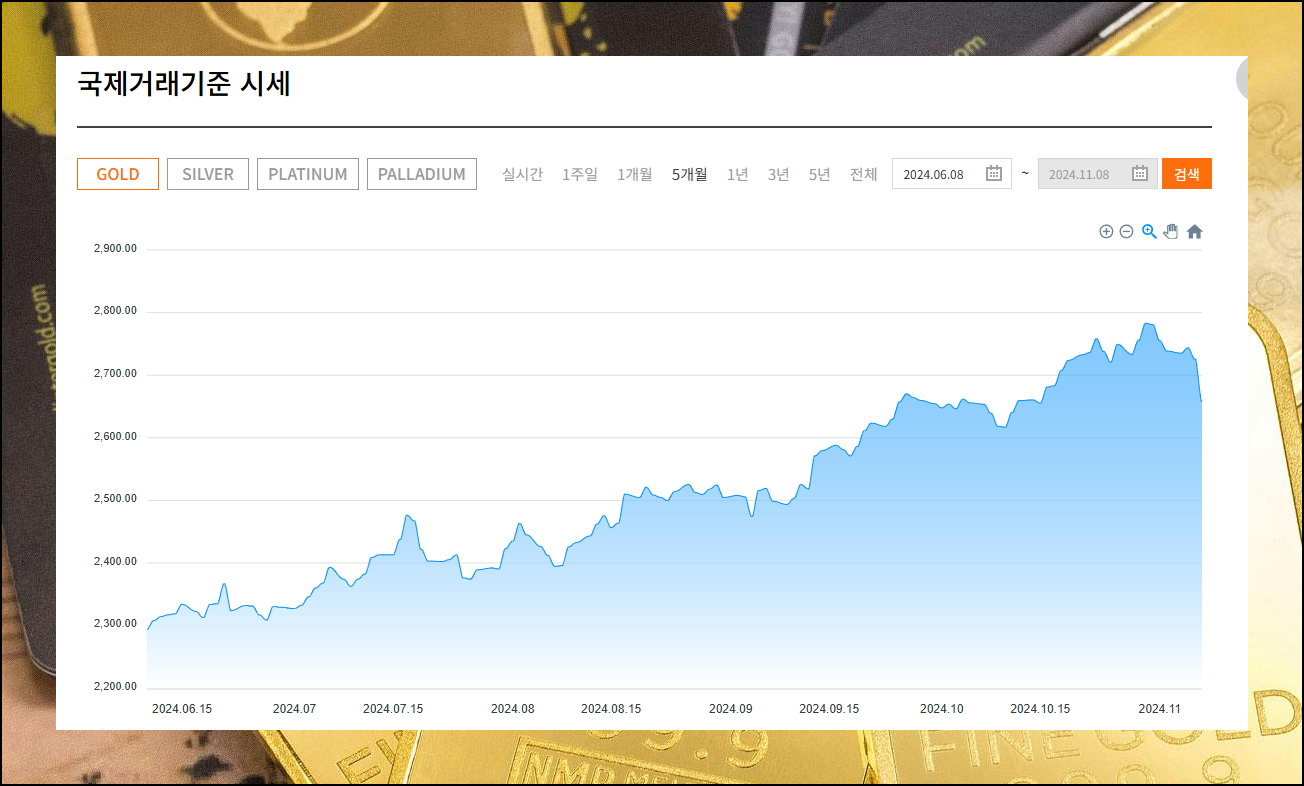Viewport: 1304px width, 786px height.
Task: Switch to SILVER prices
Action: pos(208,174)
